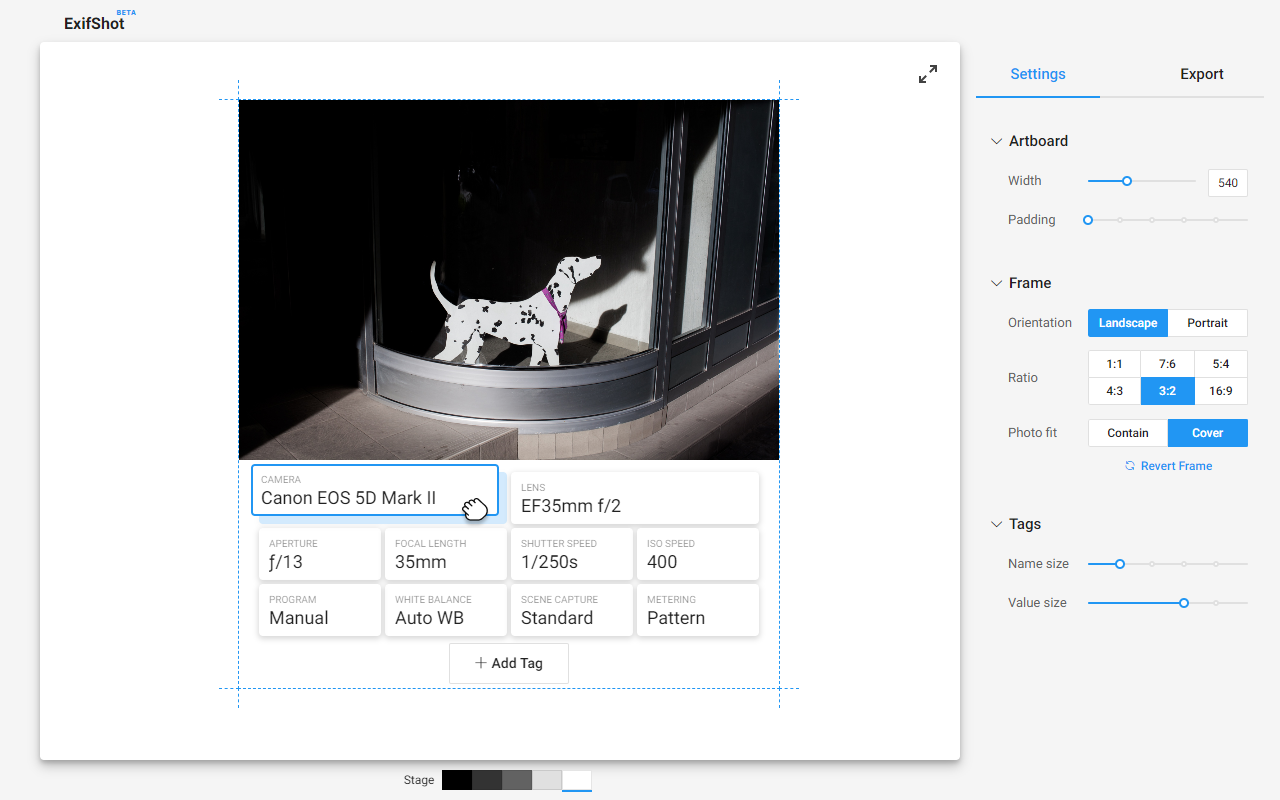This screenshot has width=1280, height=800.
Task: Click the Shutter Speed tag 1/250s
Action: 571,554
